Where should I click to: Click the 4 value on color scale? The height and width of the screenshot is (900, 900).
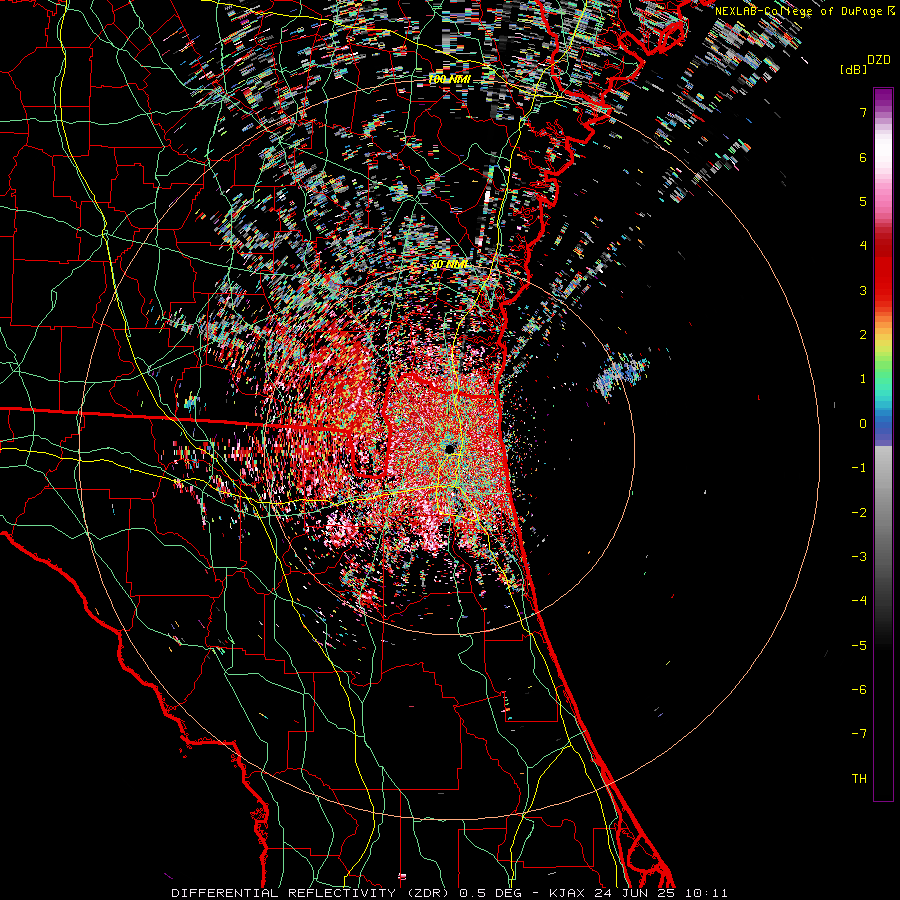tap(863, 246)
